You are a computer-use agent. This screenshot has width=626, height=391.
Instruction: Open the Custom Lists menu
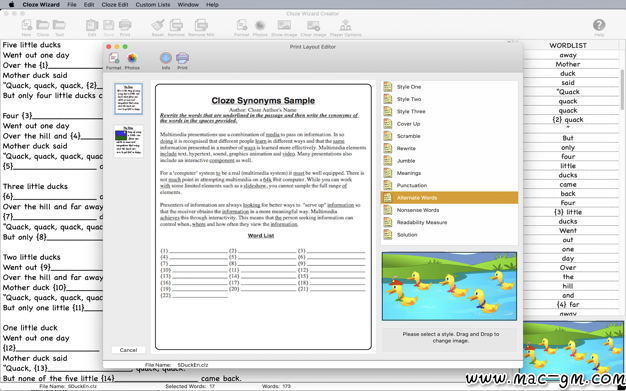[x=153, y=5]
